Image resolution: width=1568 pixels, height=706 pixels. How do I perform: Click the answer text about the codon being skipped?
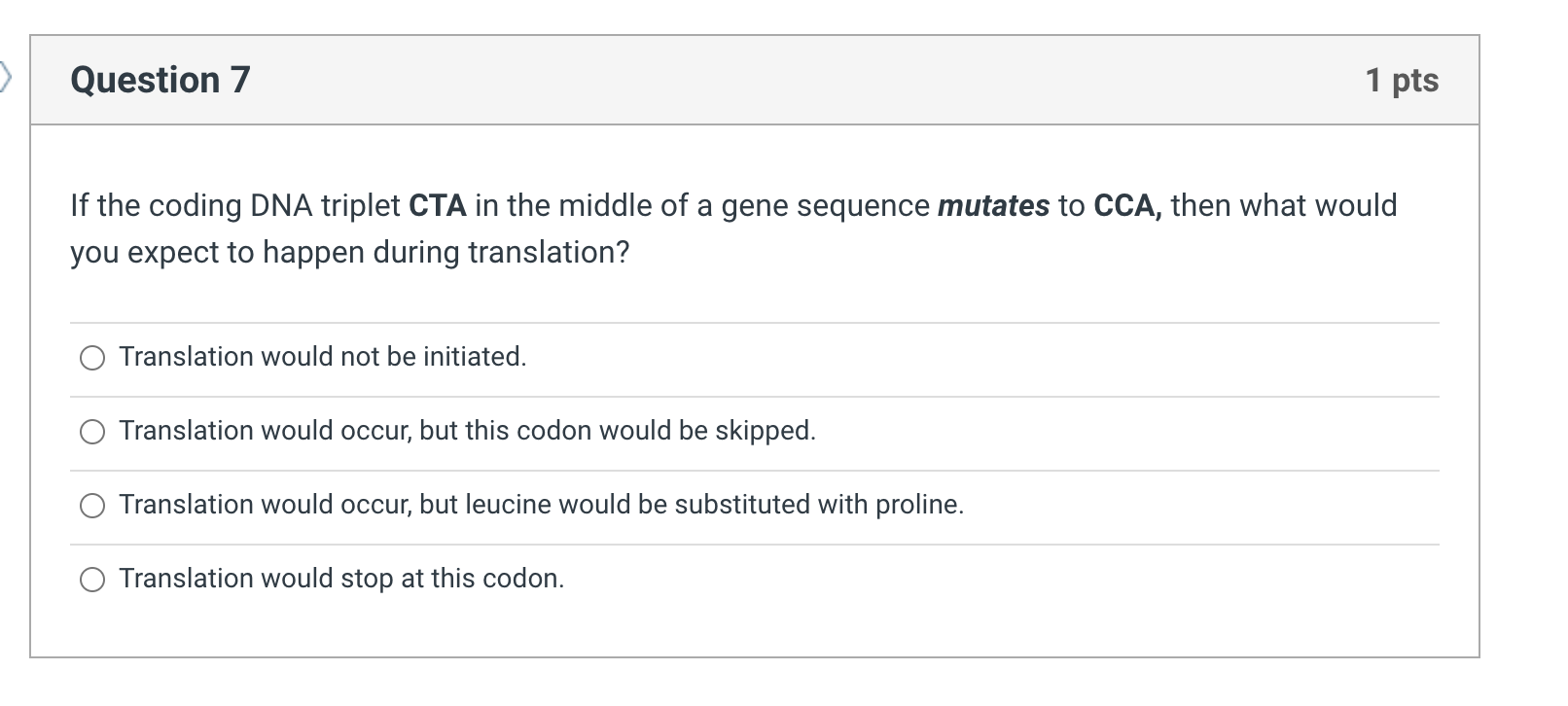coord(467,432)
